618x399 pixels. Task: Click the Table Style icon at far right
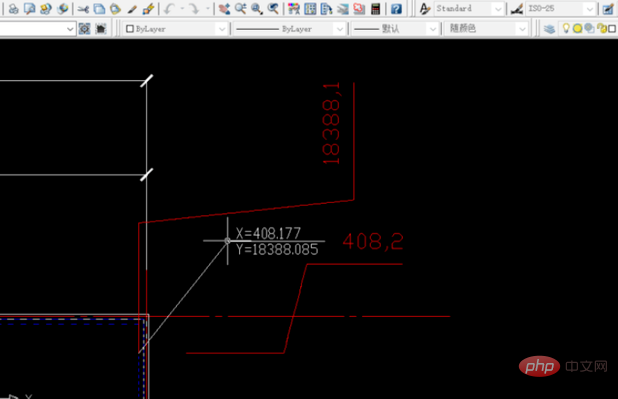tap(608, 9)
